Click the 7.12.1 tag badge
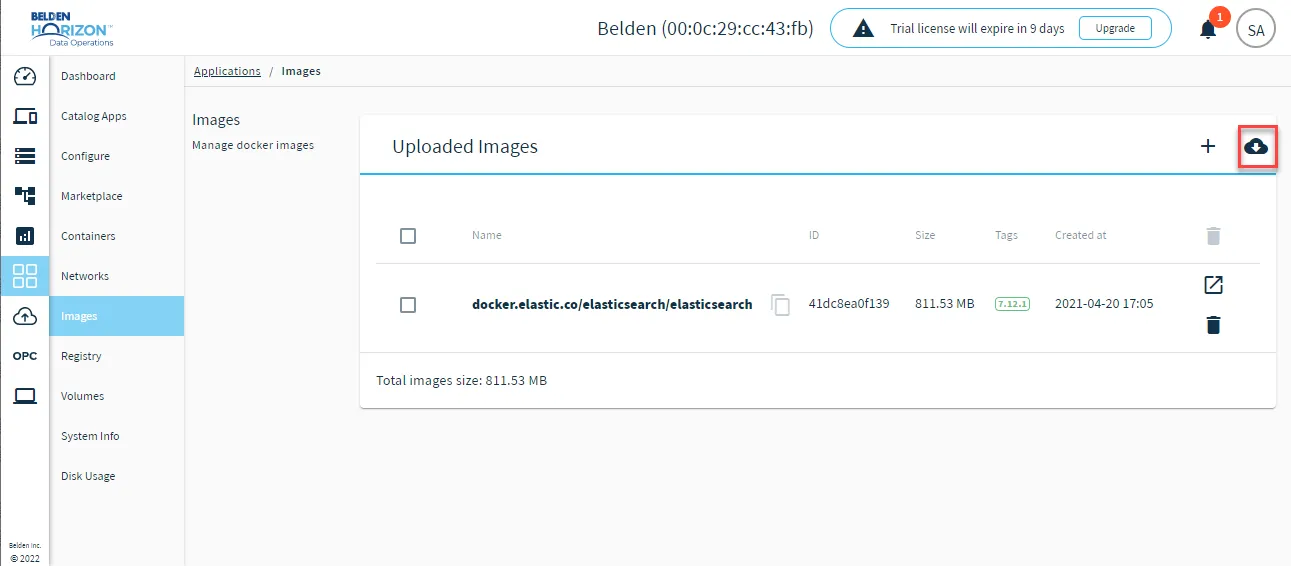The height and width of the screenshot is (566, 1291). tap(1012, 303)
